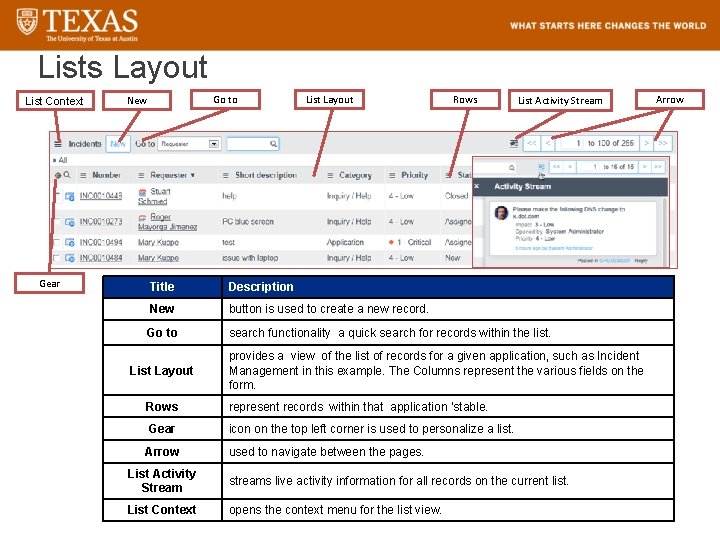The height and width of the screenshot is (540, 720).
Task: Open the Category column options menu icon
Action: (x=330, y=175)
